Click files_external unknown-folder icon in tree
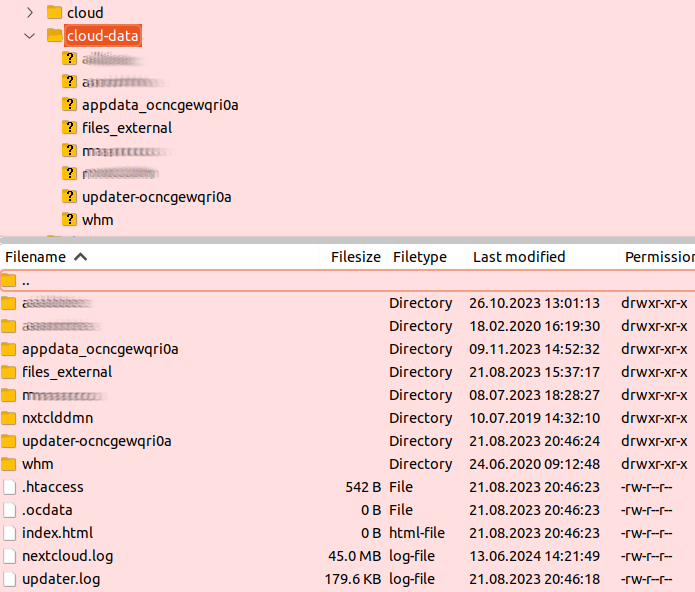The width and height of the screenshot is (695, 592). [69, 128]
